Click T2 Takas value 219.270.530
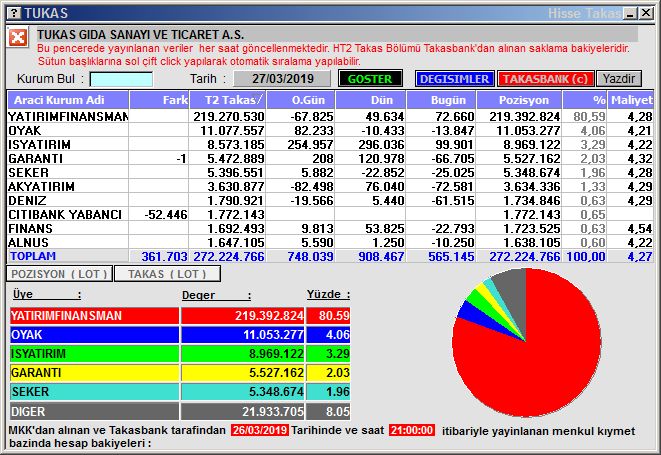The image size is (661, 455). (x=229, y=116)
